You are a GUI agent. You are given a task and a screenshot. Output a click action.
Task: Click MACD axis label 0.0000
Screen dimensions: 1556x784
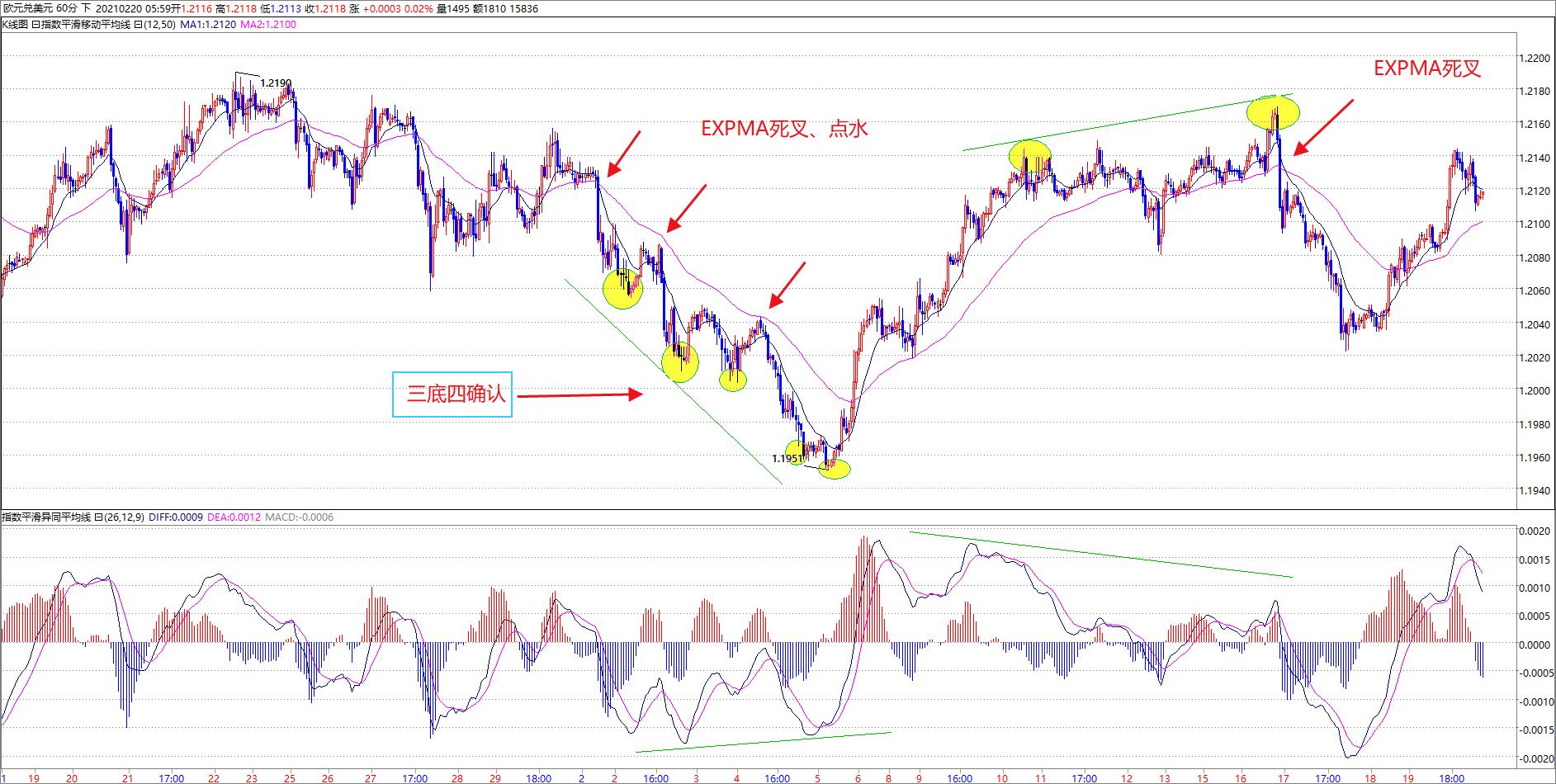coord(1535,645)
